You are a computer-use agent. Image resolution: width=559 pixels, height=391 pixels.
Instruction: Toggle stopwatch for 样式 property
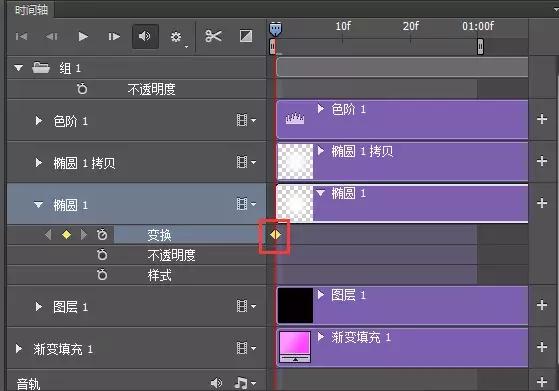[102, 275]
